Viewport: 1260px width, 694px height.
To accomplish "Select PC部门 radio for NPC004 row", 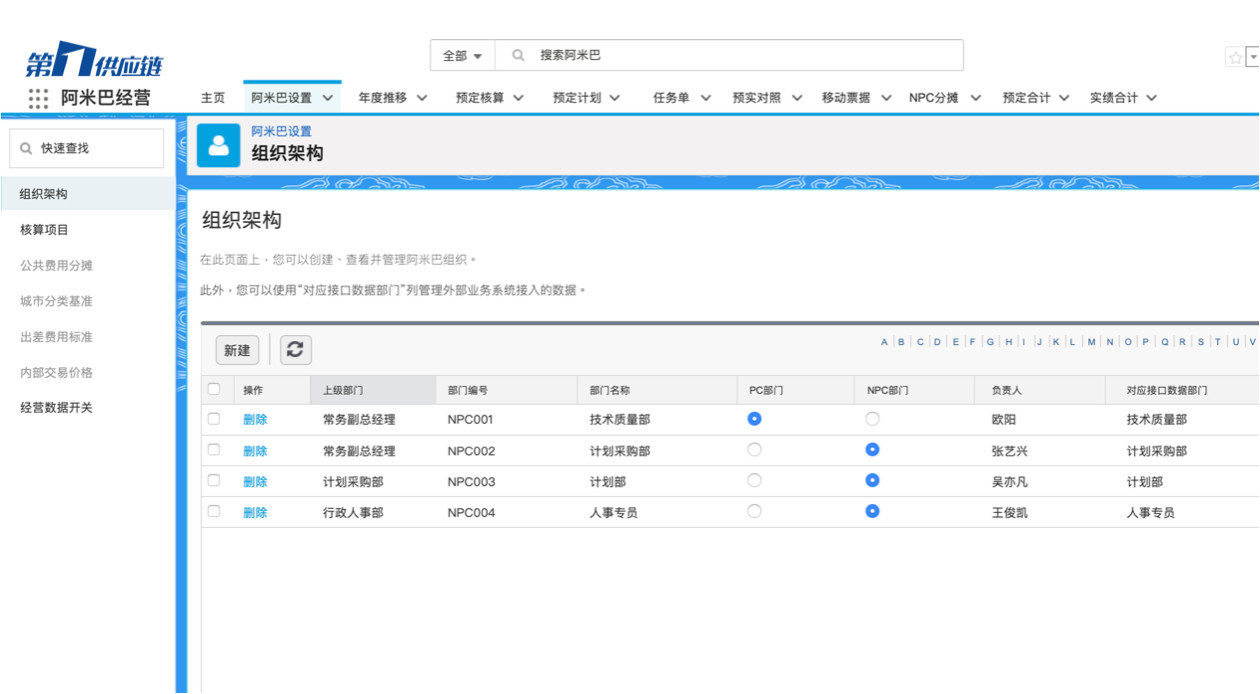I will [755, 511].
